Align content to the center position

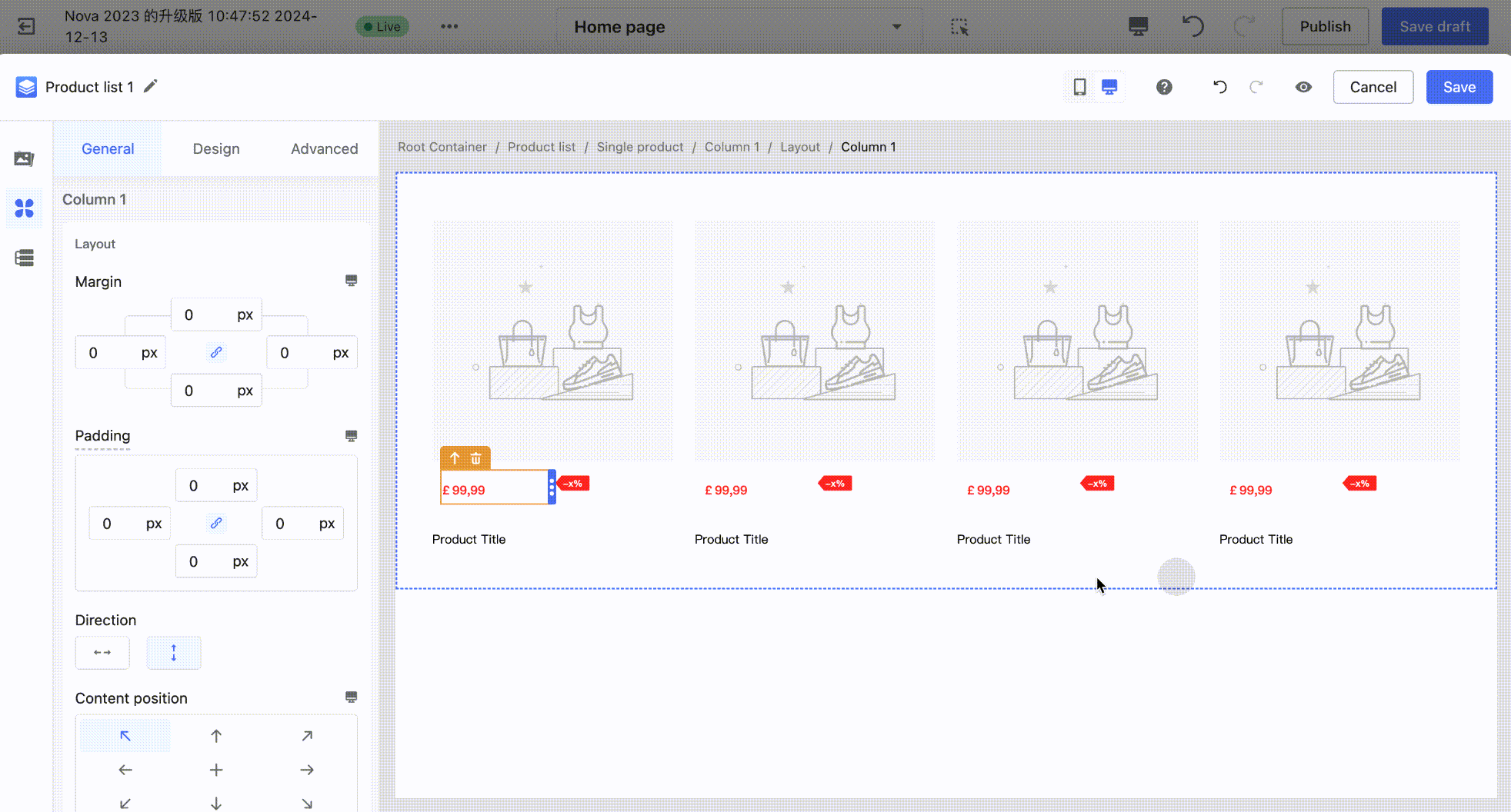coord(216,770)
